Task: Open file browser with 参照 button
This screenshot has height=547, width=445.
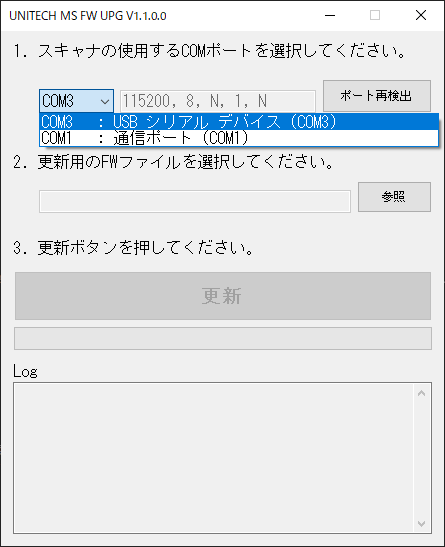Action: pyautogui.click(x=394, y=197)
